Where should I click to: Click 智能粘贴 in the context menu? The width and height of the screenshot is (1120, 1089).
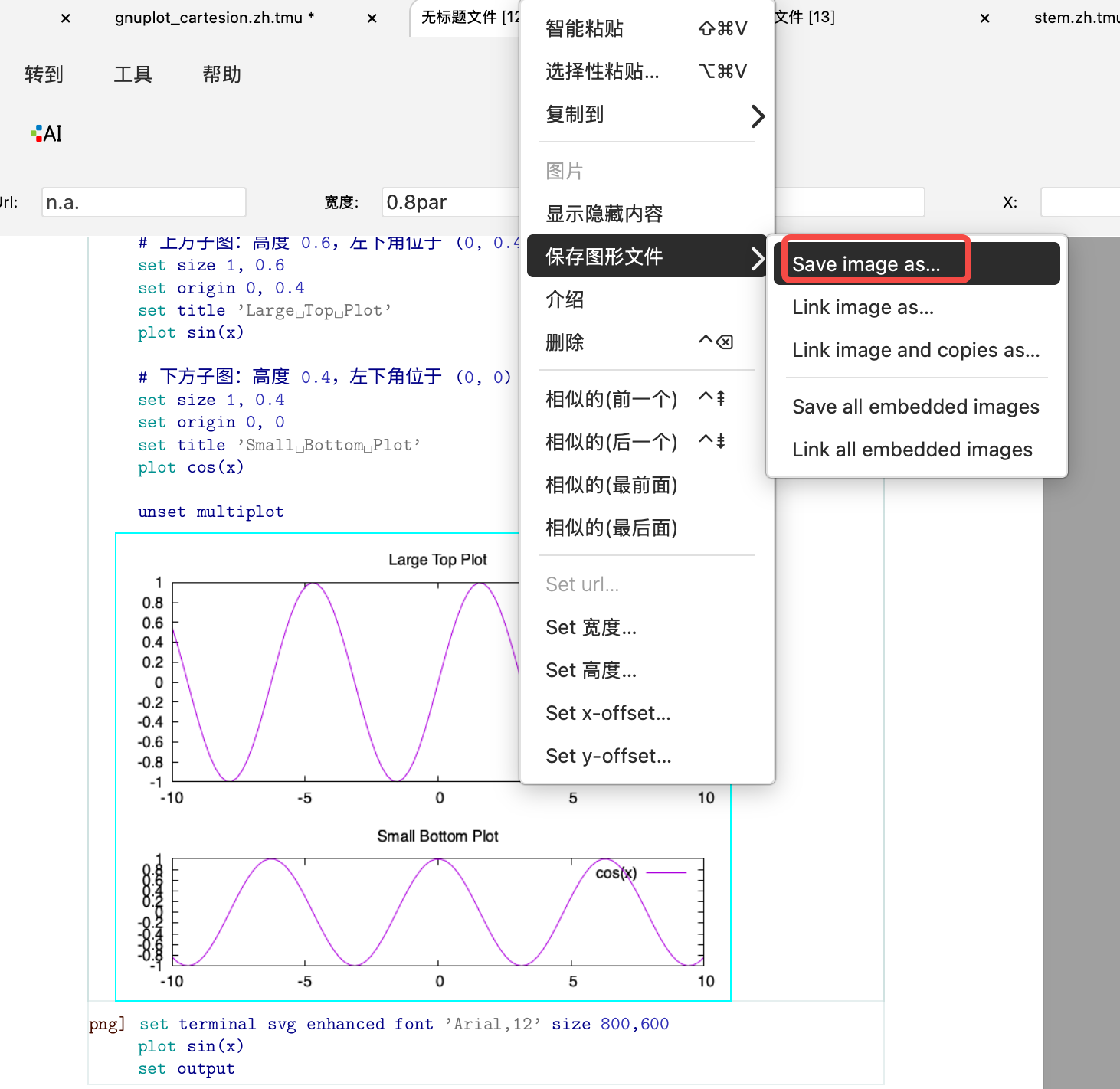[585, 29]
